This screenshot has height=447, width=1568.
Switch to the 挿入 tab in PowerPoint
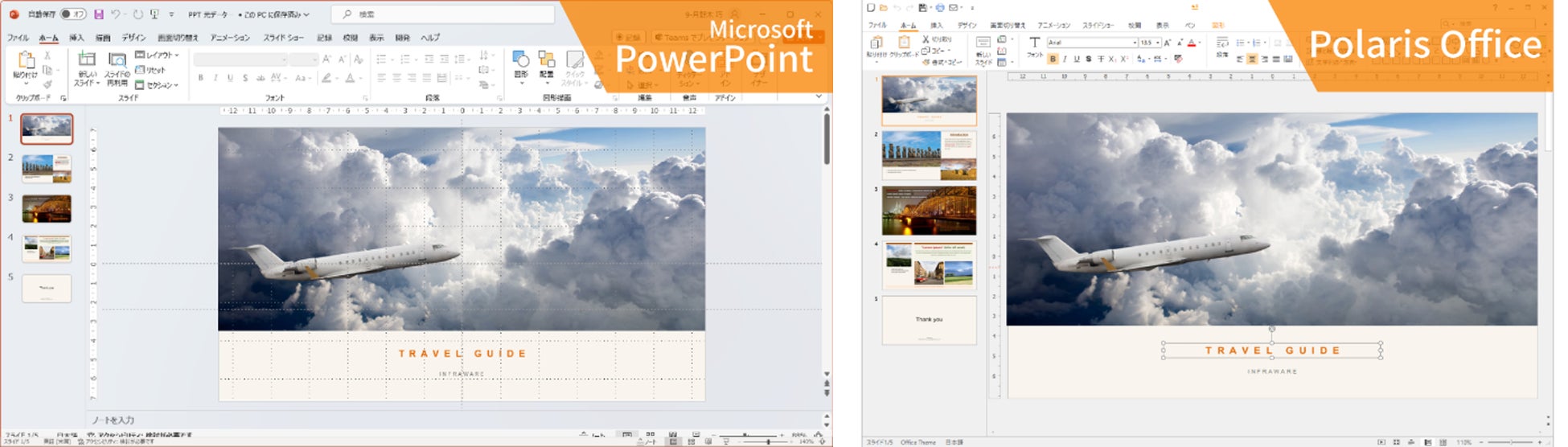[76, 38]
